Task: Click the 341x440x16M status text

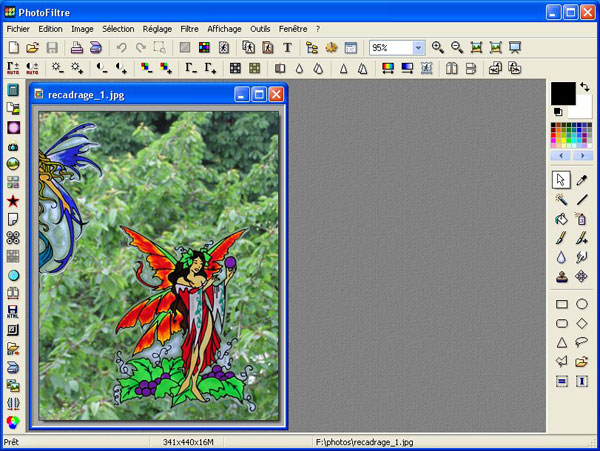Action: pyautogui.click(x=188, y=442)
